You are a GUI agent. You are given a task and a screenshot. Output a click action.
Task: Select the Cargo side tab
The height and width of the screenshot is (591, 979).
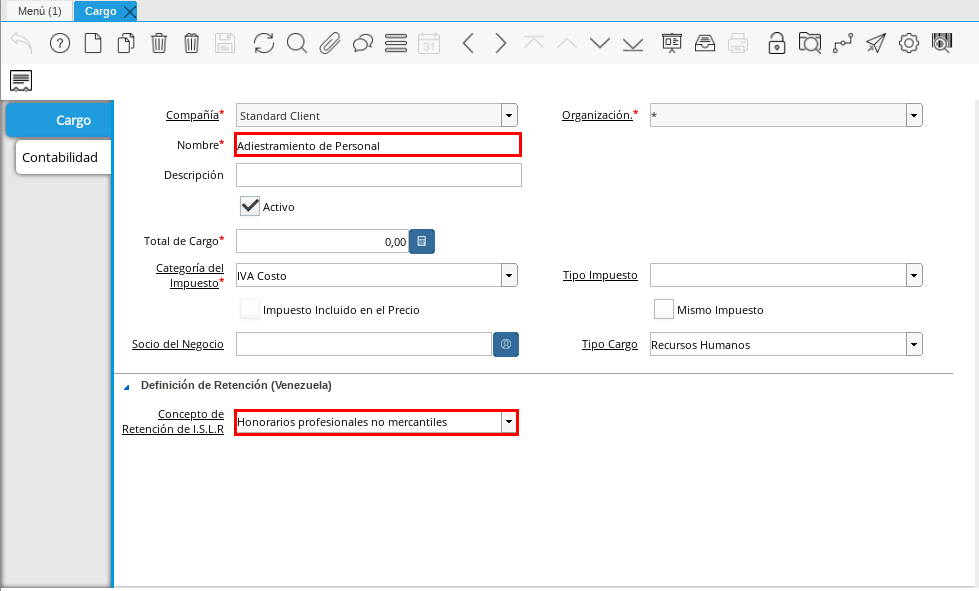pyautogui.click(x=59, y=120)
